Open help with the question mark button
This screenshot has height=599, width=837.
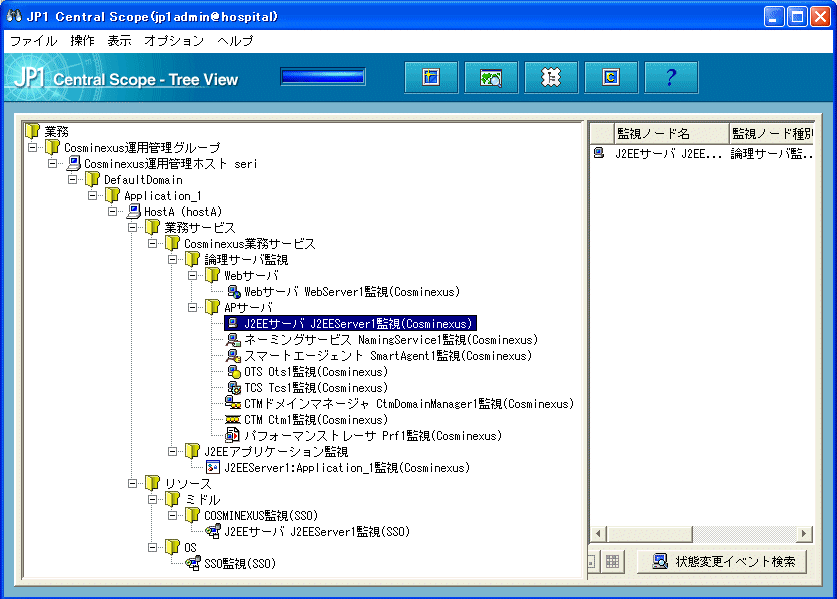(671, 77)
